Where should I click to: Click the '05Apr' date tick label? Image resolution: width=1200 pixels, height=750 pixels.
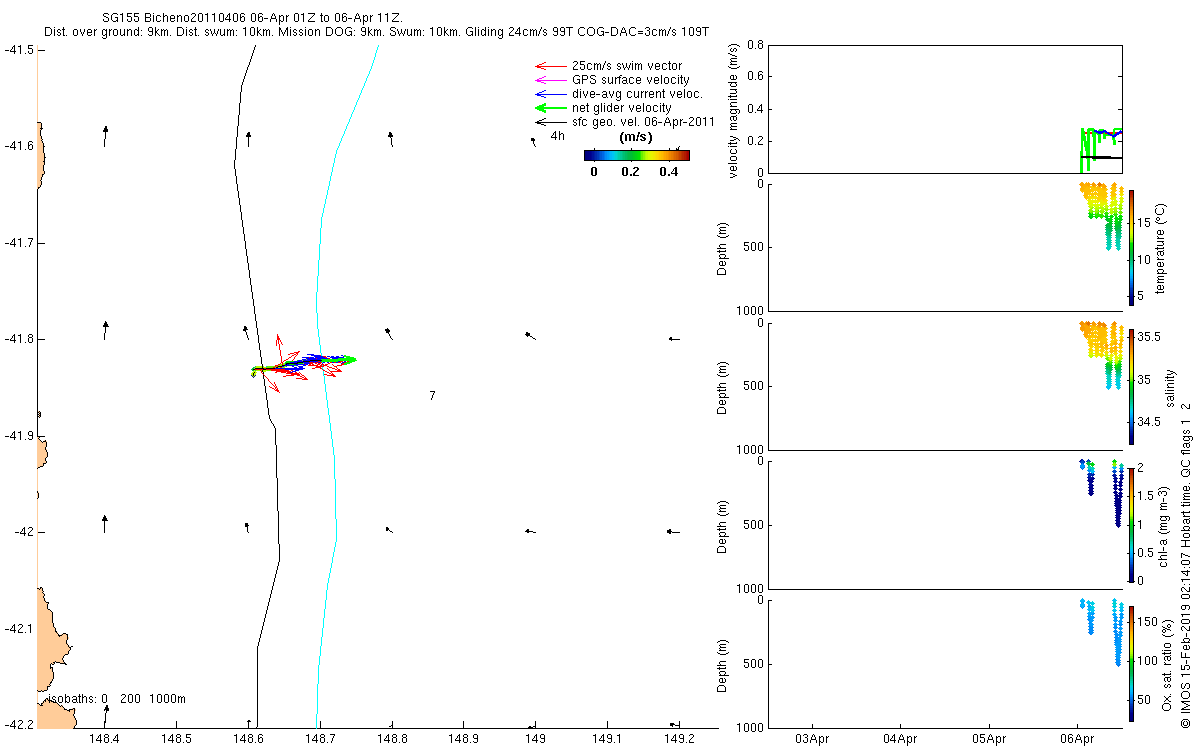(x=989, y=740)
